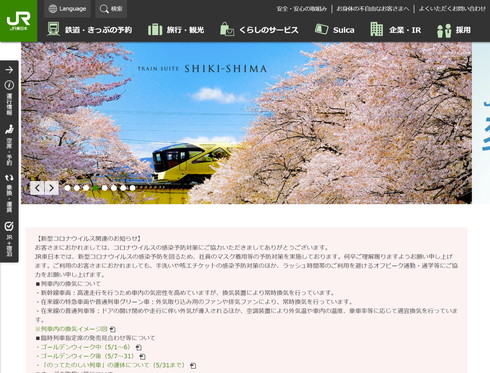Select the third carousel dot

point(86,188)
